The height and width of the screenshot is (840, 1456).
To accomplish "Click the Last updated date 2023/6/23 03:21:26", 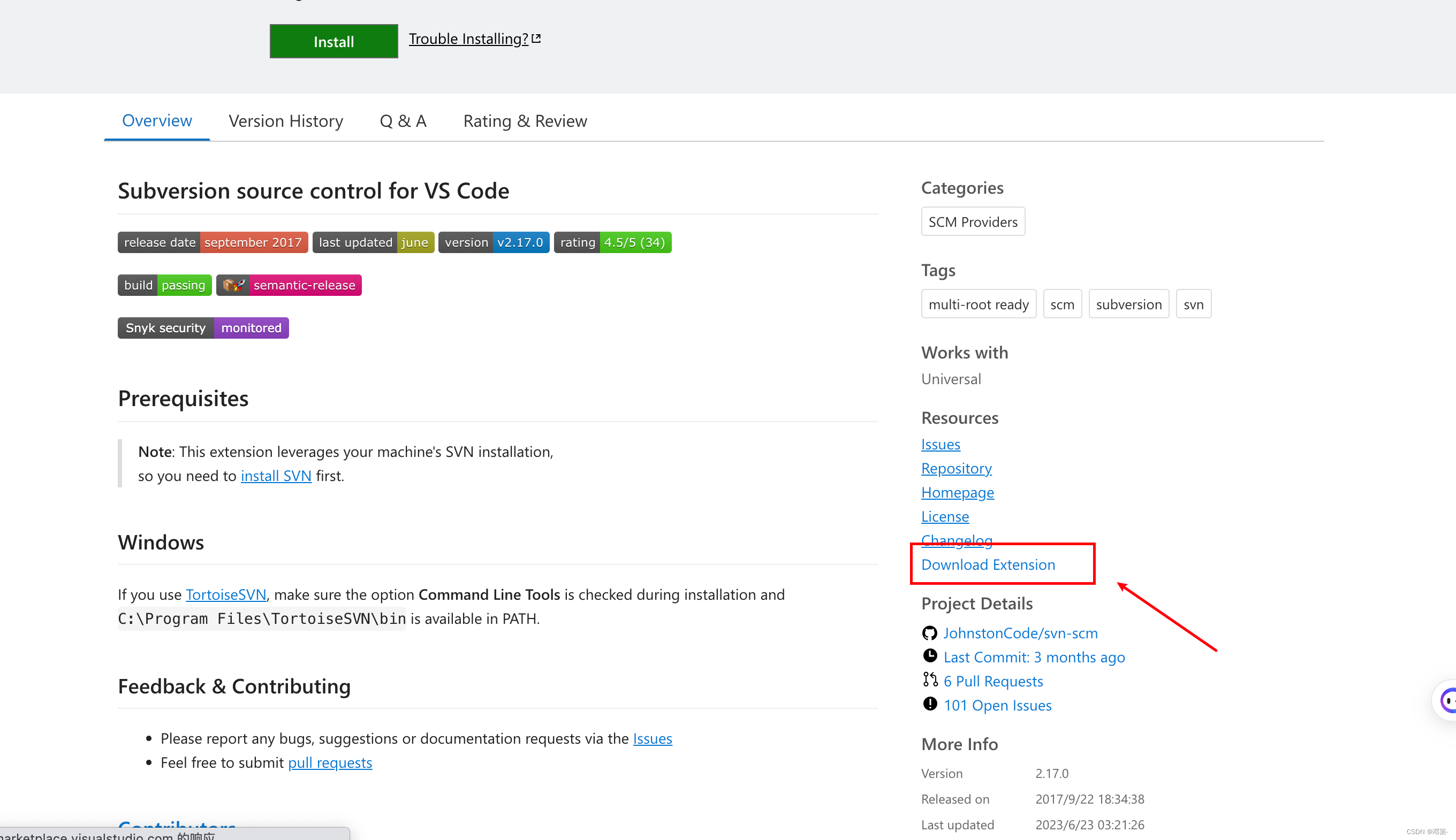I will click(1089, 825).
